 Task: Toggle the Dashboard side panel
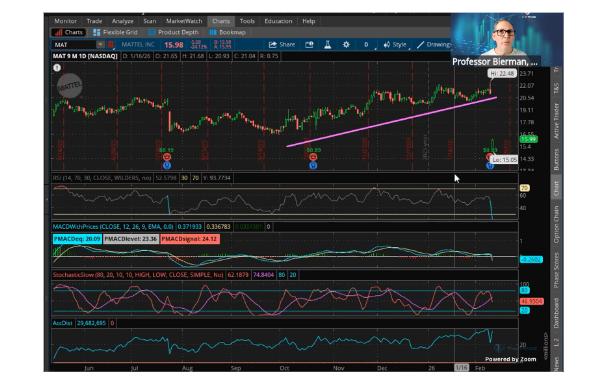(x=556, y=313)
